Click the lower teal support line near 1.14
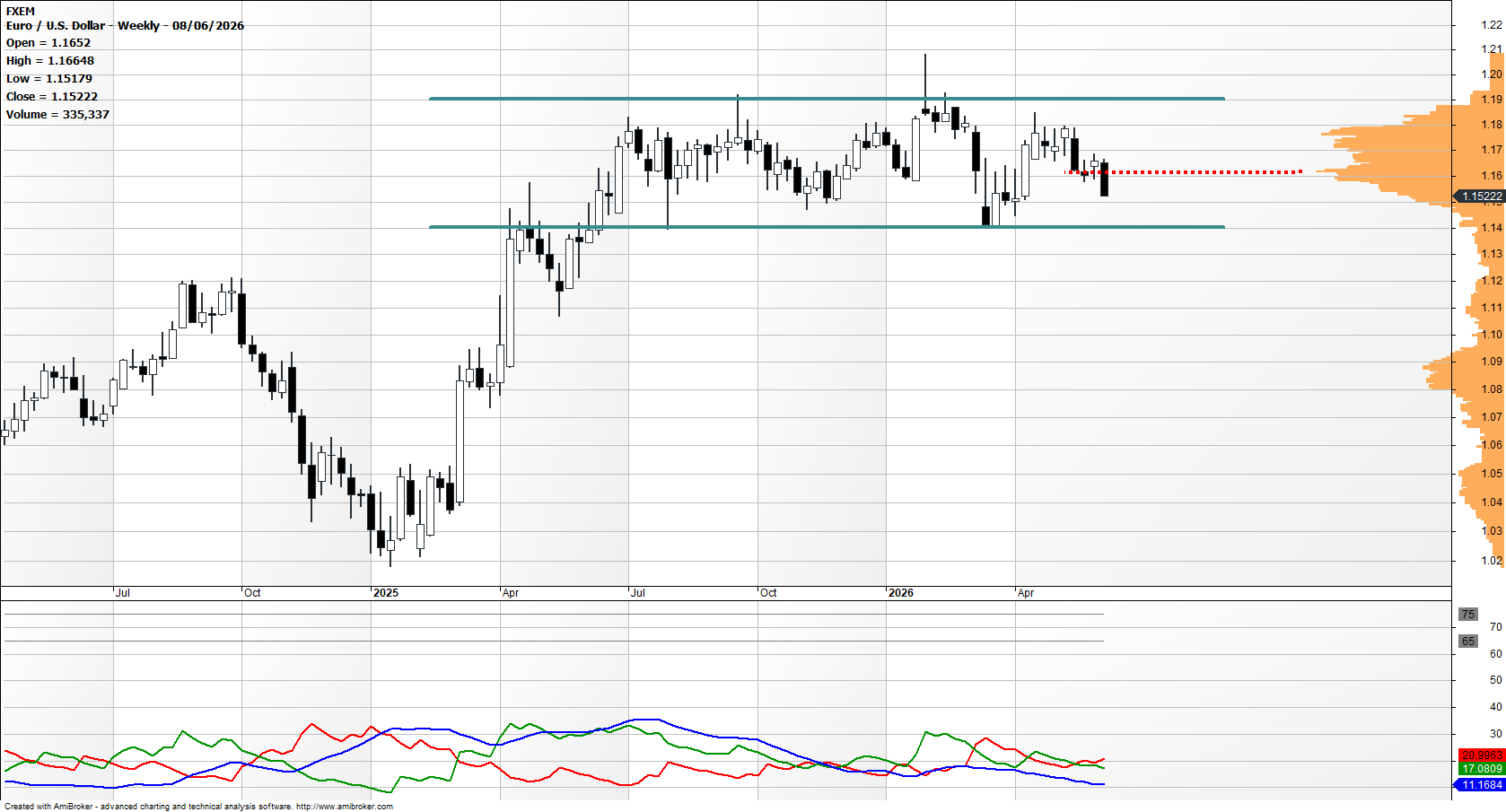The height and width of the screenshot is (812, 1506). point(827,227)
